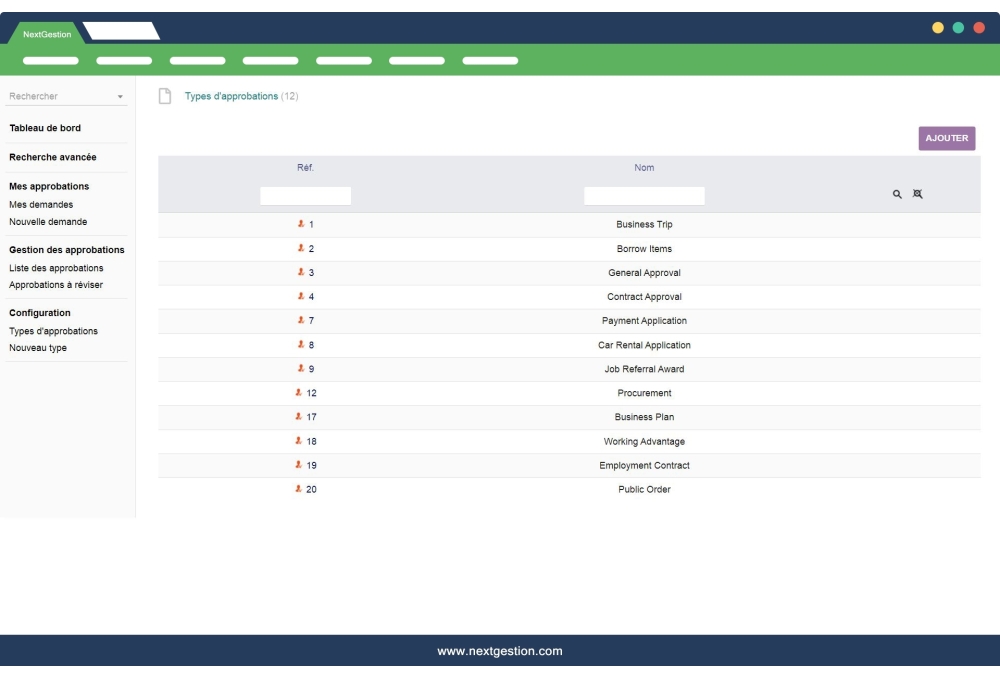1000x679 pixels.
Task: Click the AJOUTER button
Action: pyautogui.click(x=947, y=138)
